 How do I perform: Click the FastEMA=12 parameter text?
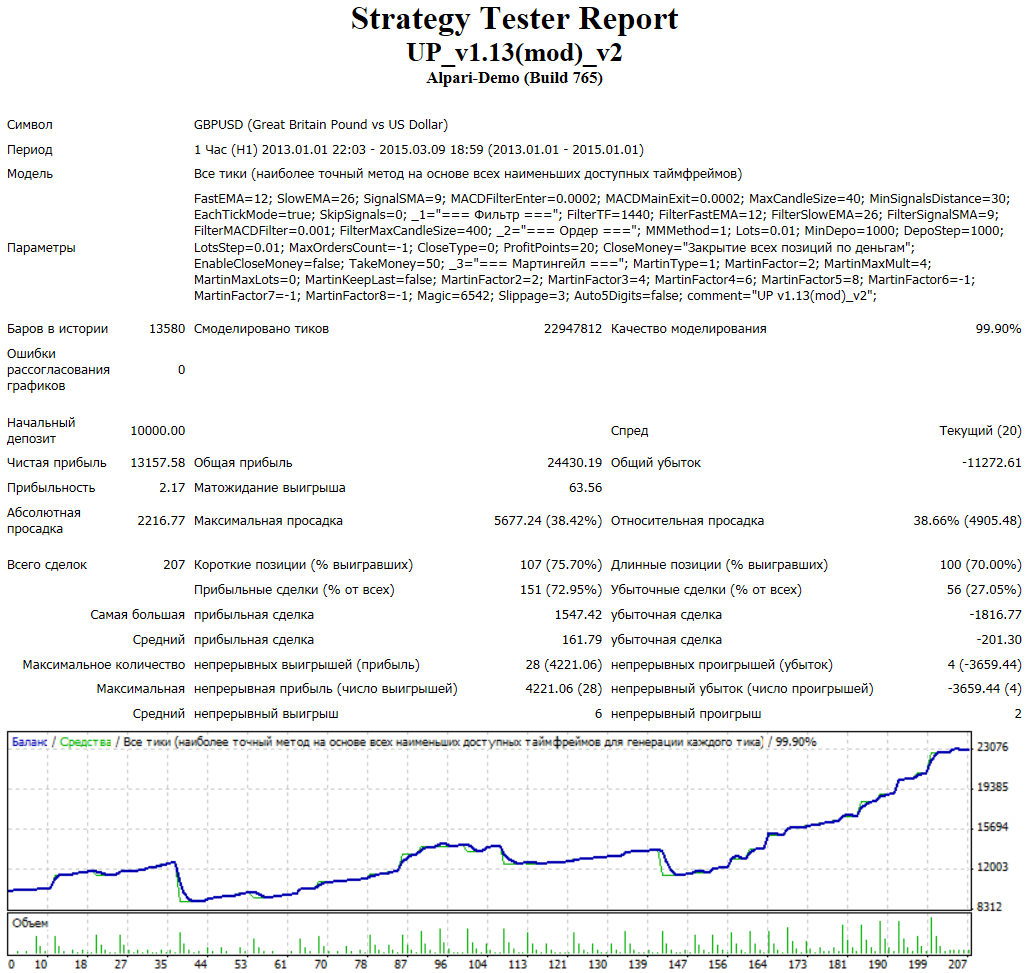click(231, 199)
